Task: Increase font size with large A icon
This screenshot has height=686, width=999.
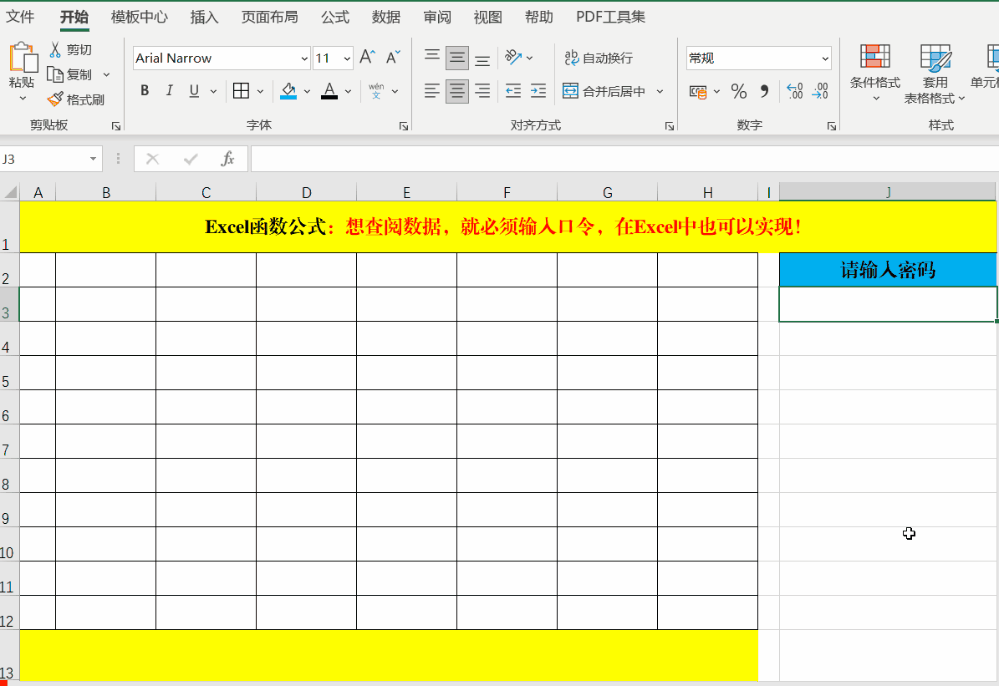Action: tap(367, 57)
